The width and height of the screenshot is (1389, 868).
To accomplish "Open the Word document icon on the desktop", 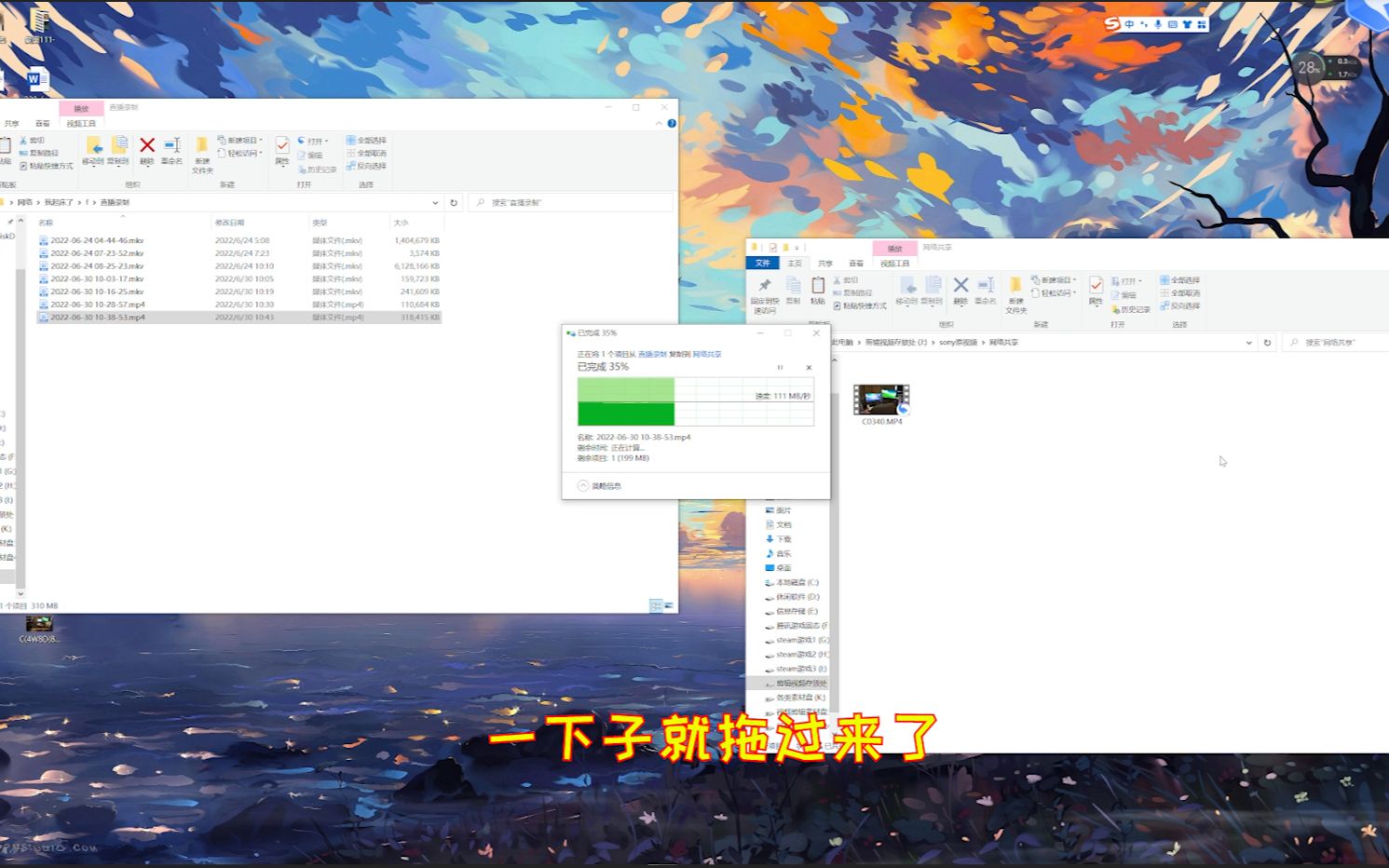I will pyautogui.click(x=36, y=79).
